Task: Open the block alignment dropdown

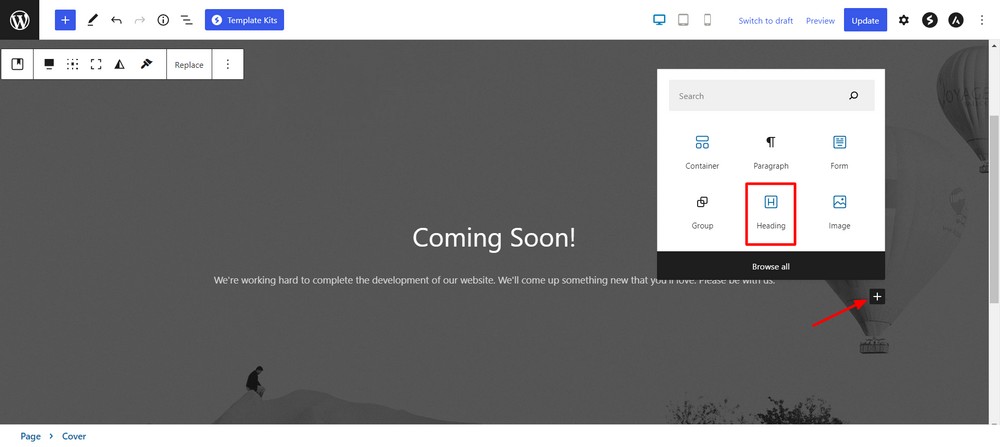Action: tap(49, 64)
